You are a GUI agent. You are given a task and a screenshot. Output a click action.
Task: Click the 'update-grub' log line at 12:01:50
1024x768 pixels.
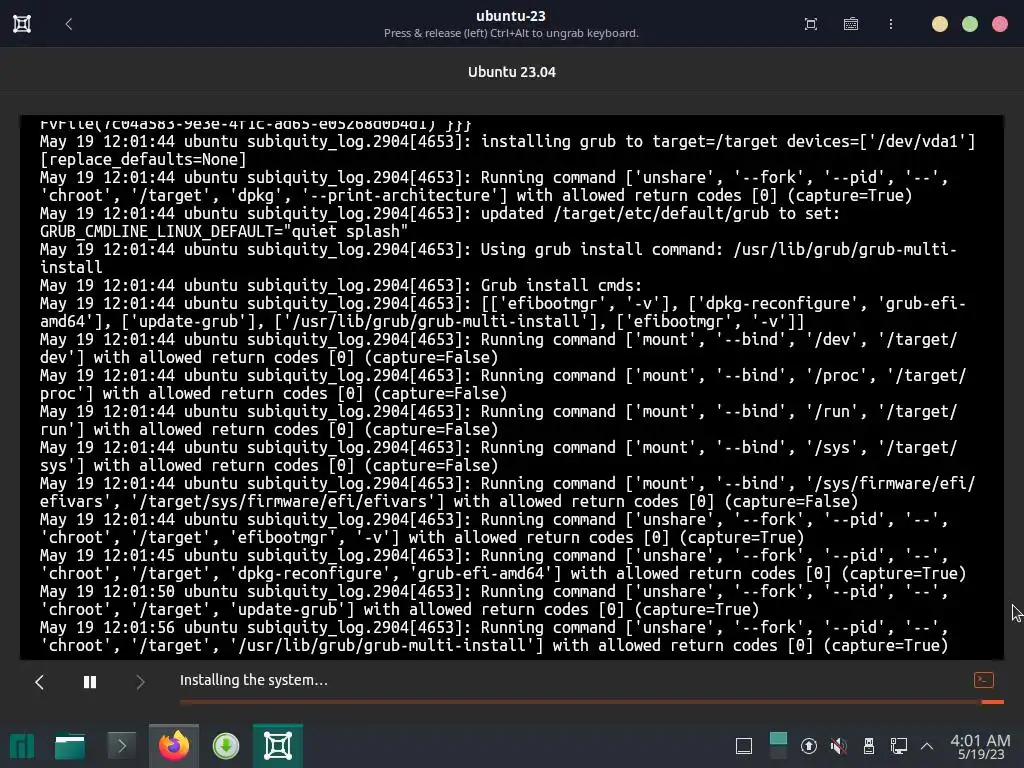[x=494, y=600]
